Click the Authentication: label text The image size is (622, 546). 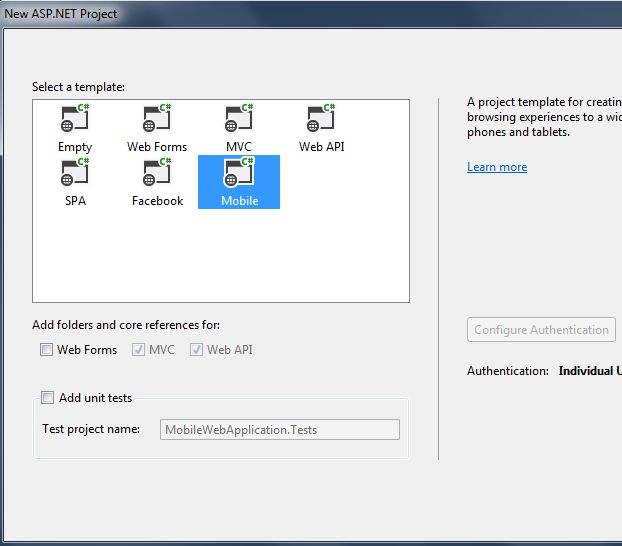(508, 371)
